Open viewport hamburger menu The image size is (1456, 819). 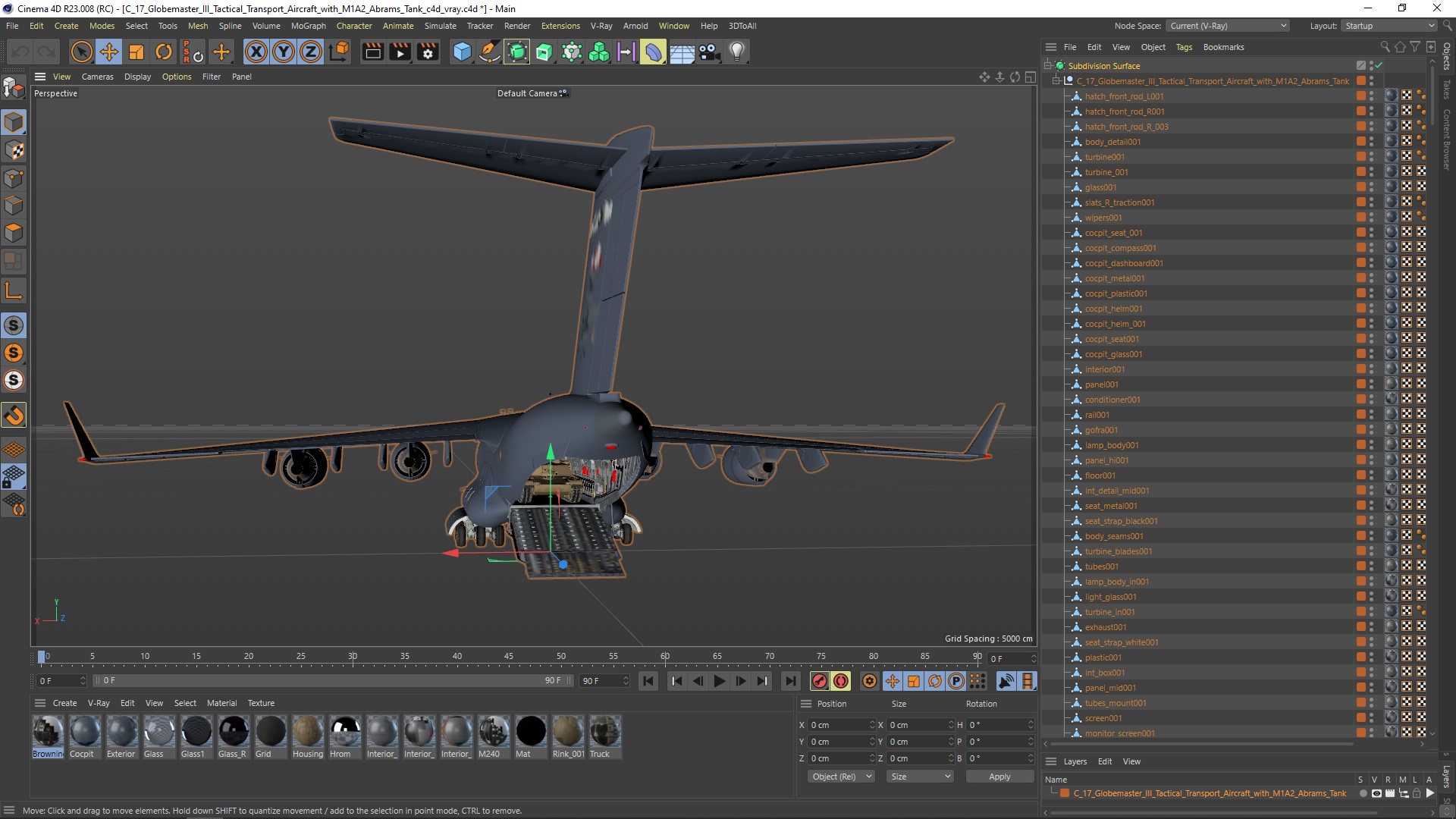pyautogui.click(x=40, y=77)
